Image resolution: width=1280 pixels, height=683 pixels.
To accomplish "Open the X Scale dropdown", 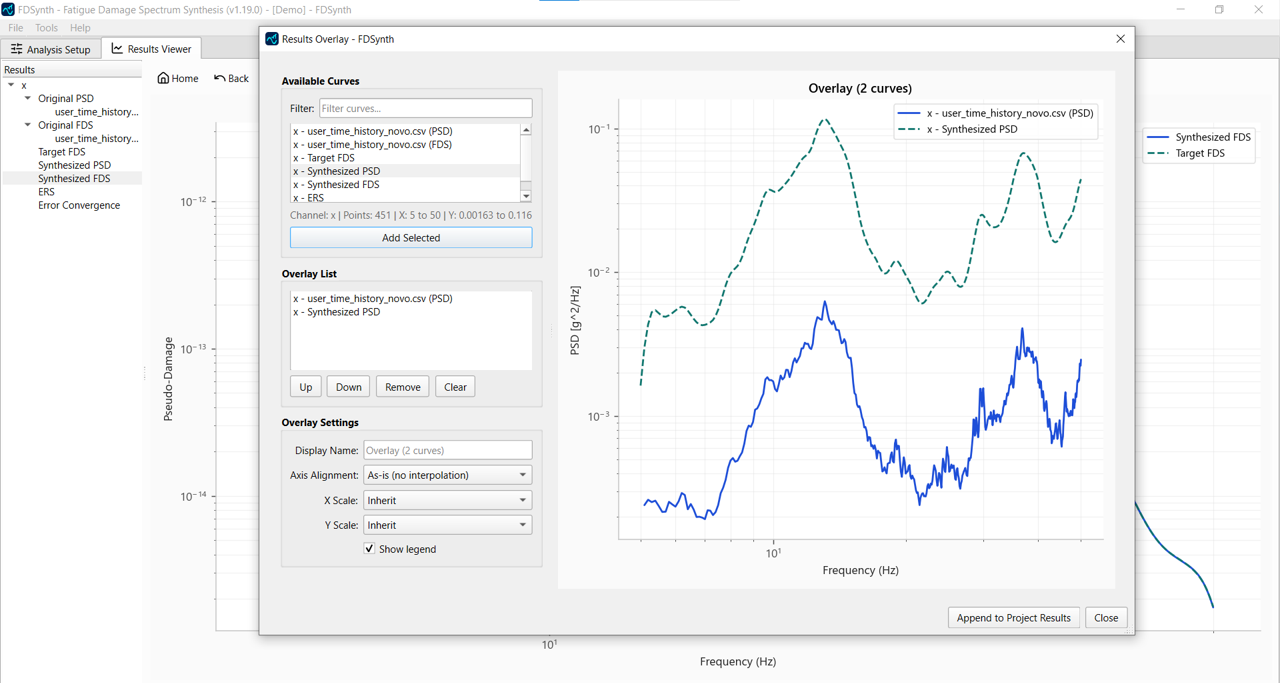I will pos(521,499).
